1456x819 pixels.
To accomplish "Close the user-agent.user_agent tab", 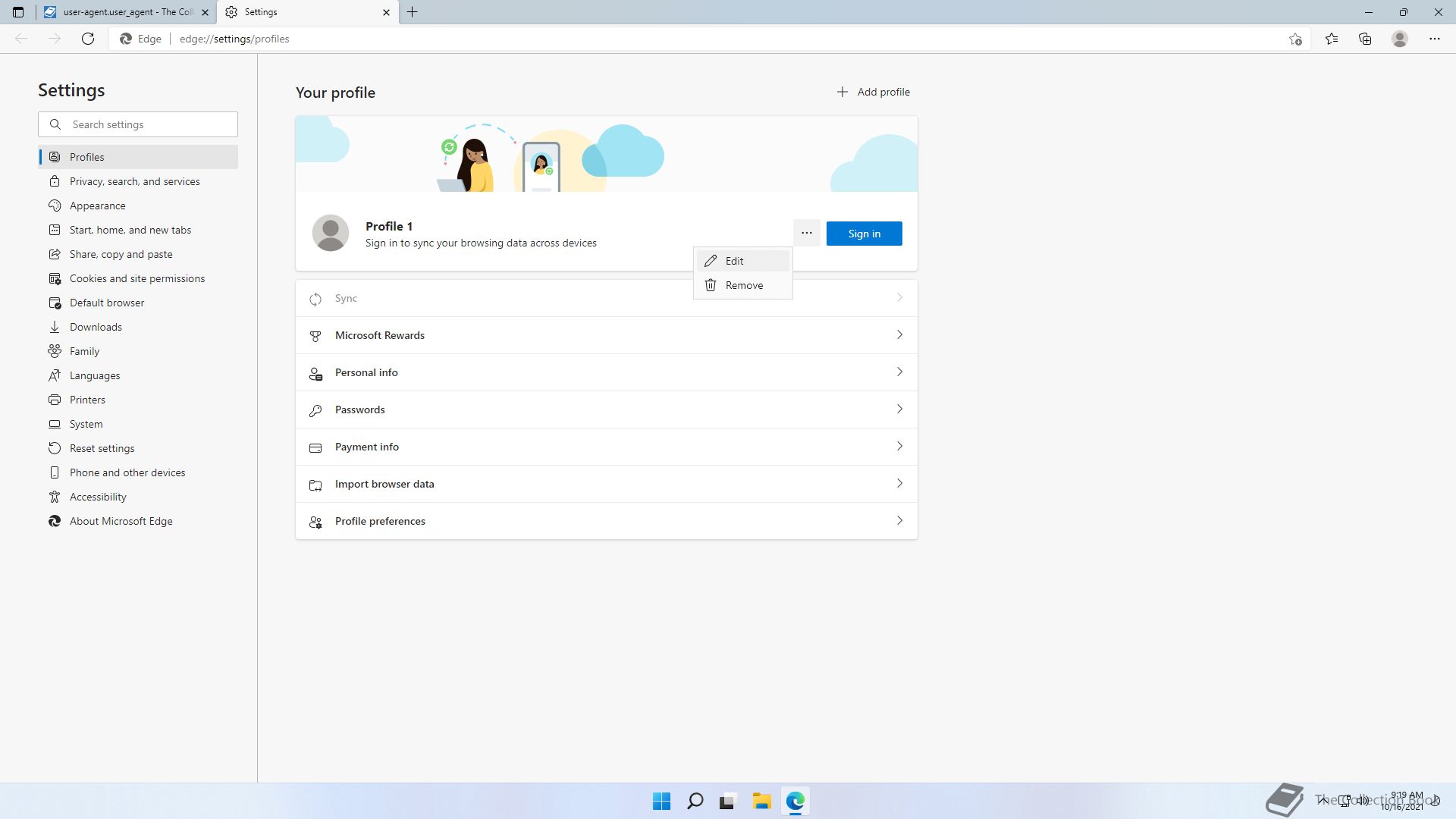I will click(x=205, y=12).
